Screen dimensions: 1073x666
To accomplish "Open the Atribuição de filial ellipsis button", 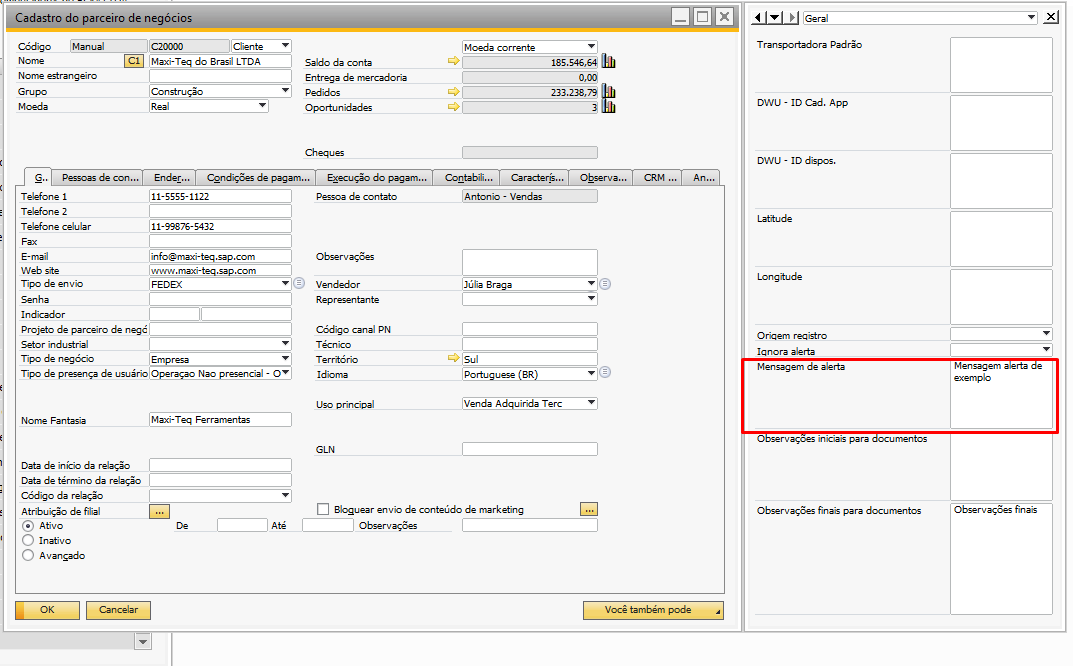I will tap(159, 511).
